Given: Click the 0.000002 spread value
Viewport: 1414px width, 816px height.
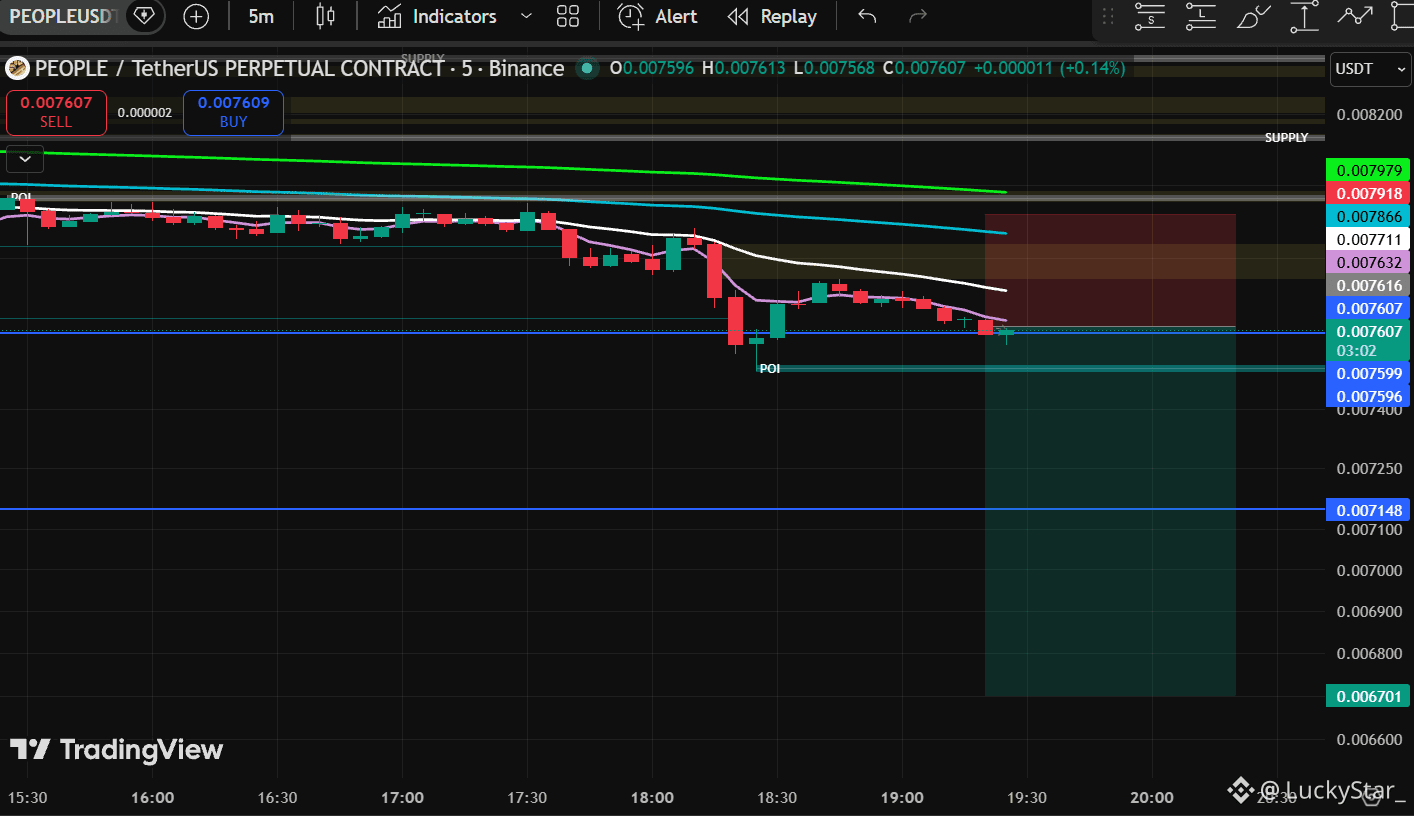Looking at the screenshot, I should coord(145,112).
